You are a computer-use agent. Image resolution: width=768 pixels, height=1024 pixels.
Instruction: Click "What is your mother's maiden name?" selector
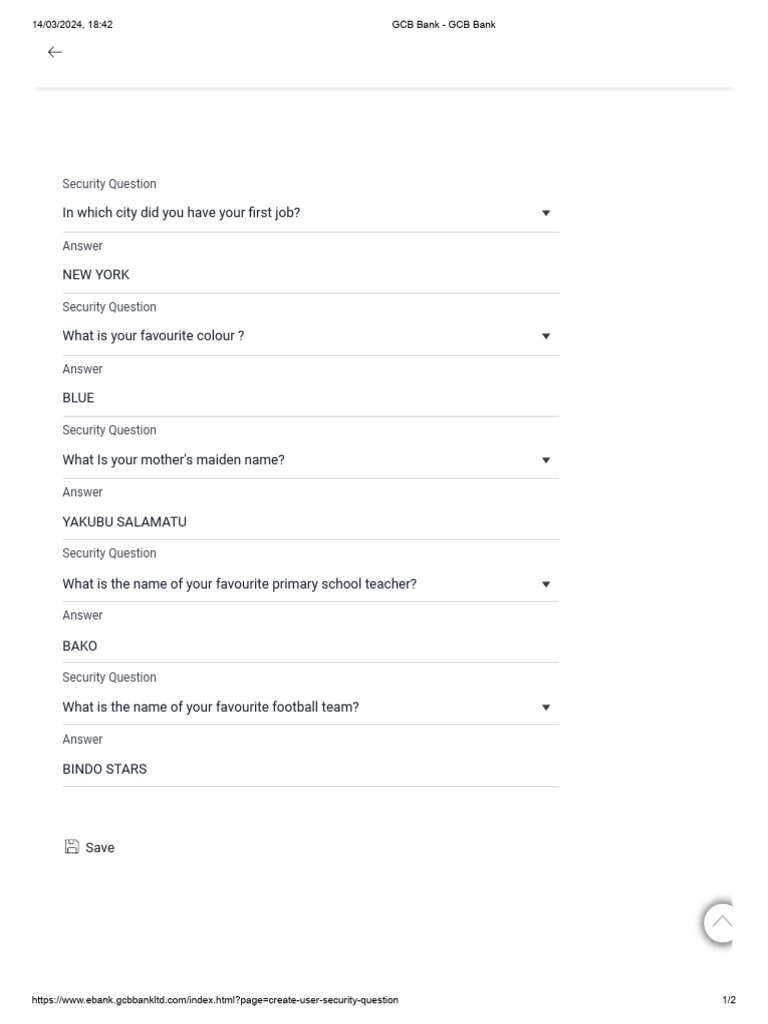coord(174,460)
